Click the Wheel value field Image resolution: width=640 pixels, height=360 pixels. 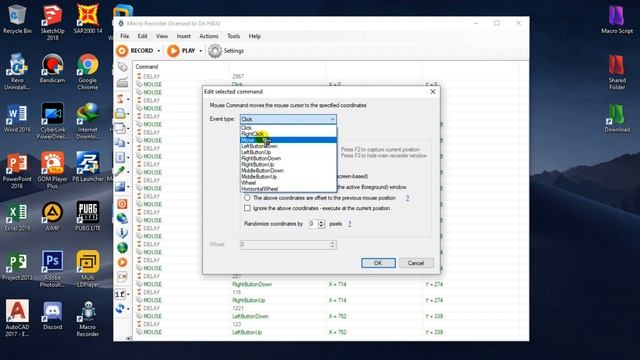pos(288,245)
